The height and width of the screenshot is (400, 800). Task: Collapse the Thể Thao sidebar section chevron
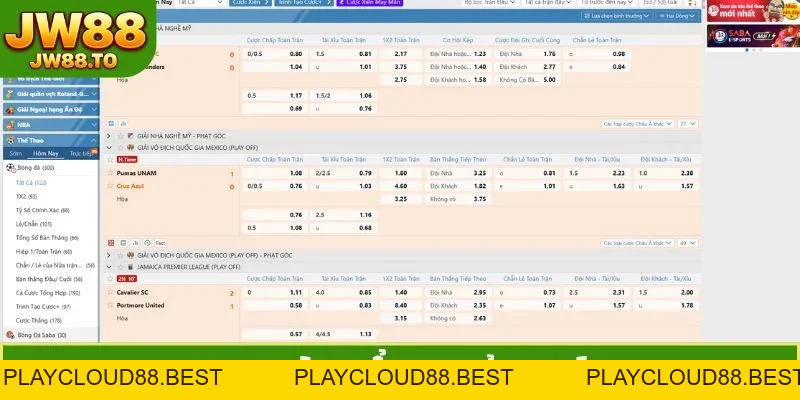(x=94, y=140)
